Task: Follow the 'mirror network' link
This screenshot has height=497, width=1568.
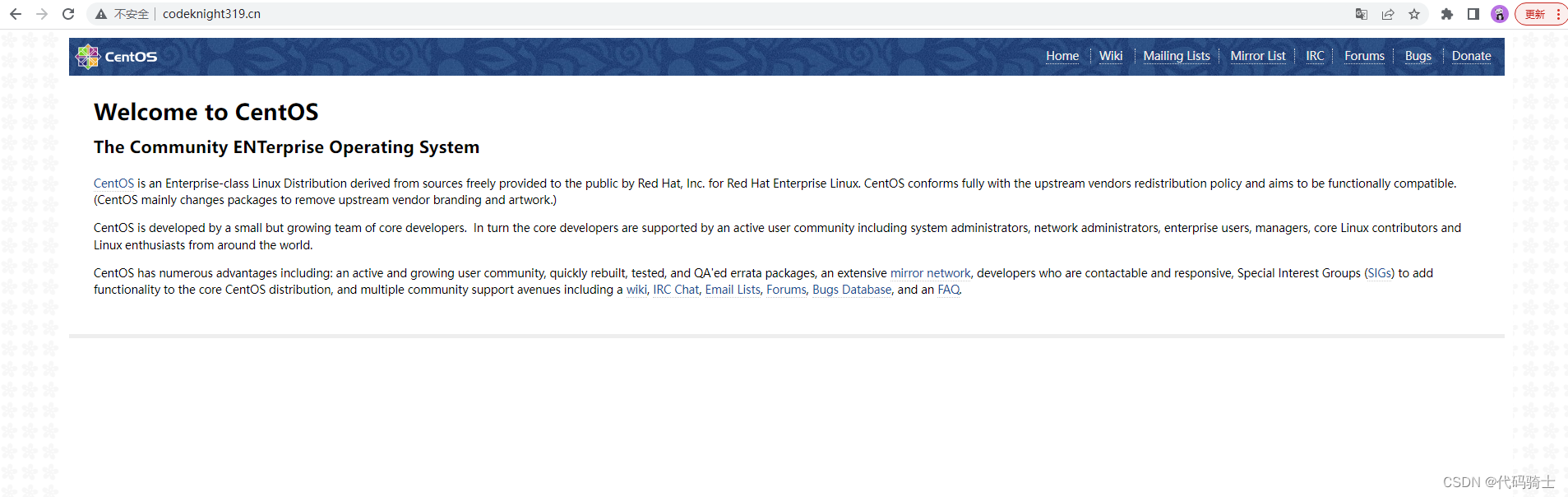Action: click(930, 273)
